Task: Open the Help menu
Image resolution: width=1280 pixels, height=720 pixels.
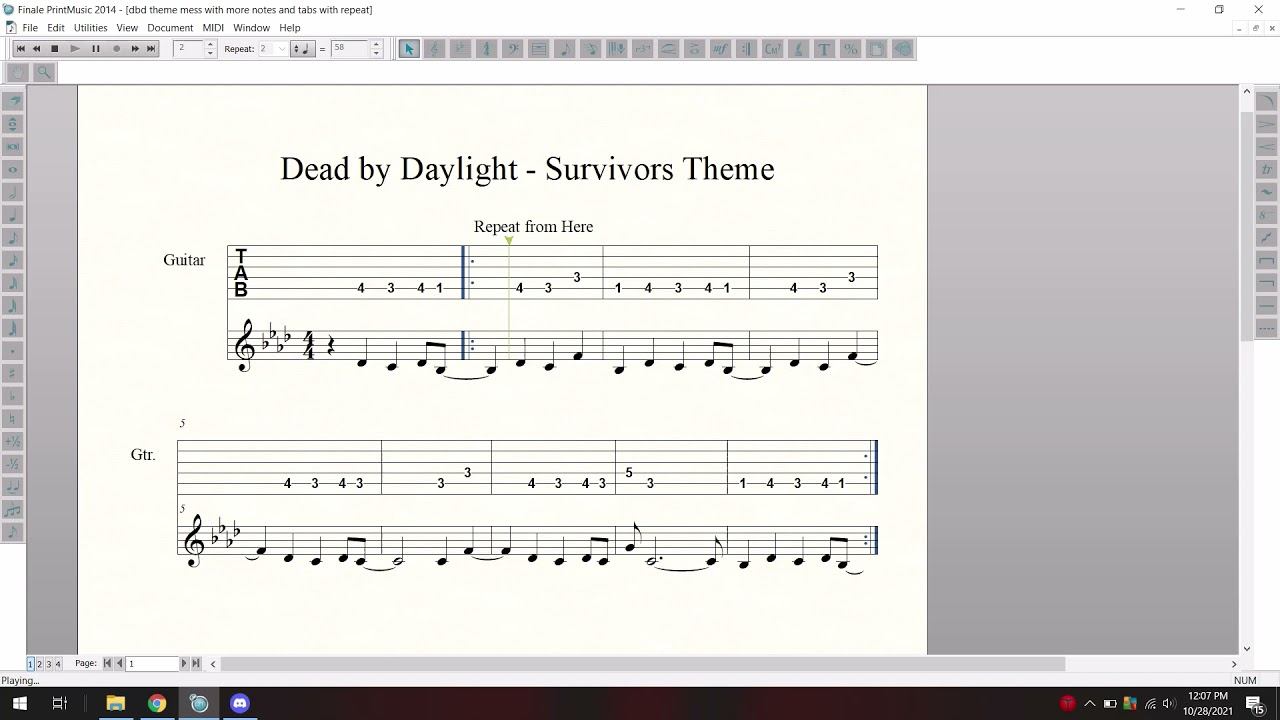Action: pos(290,28)
